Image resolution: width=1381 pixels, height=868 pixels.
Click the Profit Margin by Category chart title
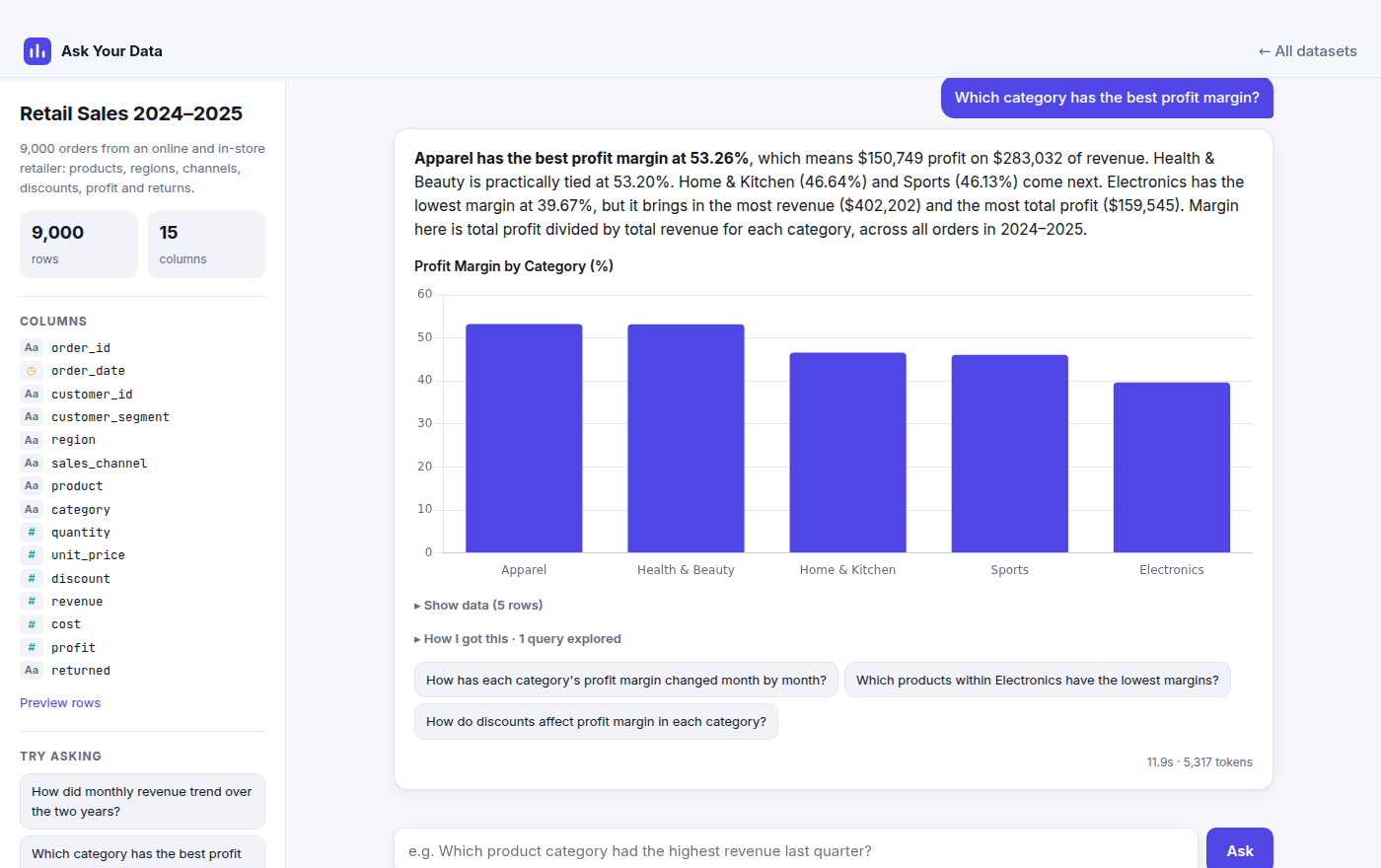click(514, 266)
